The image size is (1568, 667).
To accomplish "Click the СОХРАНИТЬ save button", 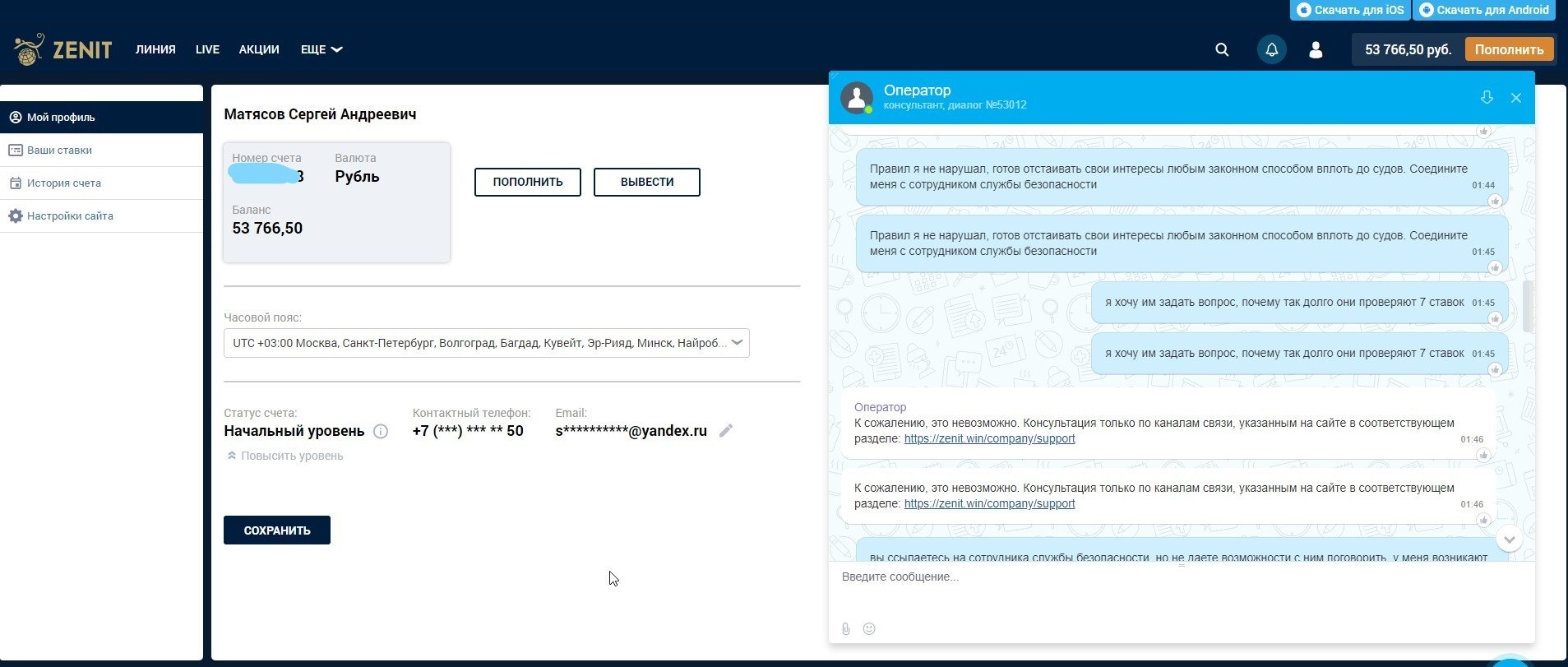I will click(x=277, y=530).
